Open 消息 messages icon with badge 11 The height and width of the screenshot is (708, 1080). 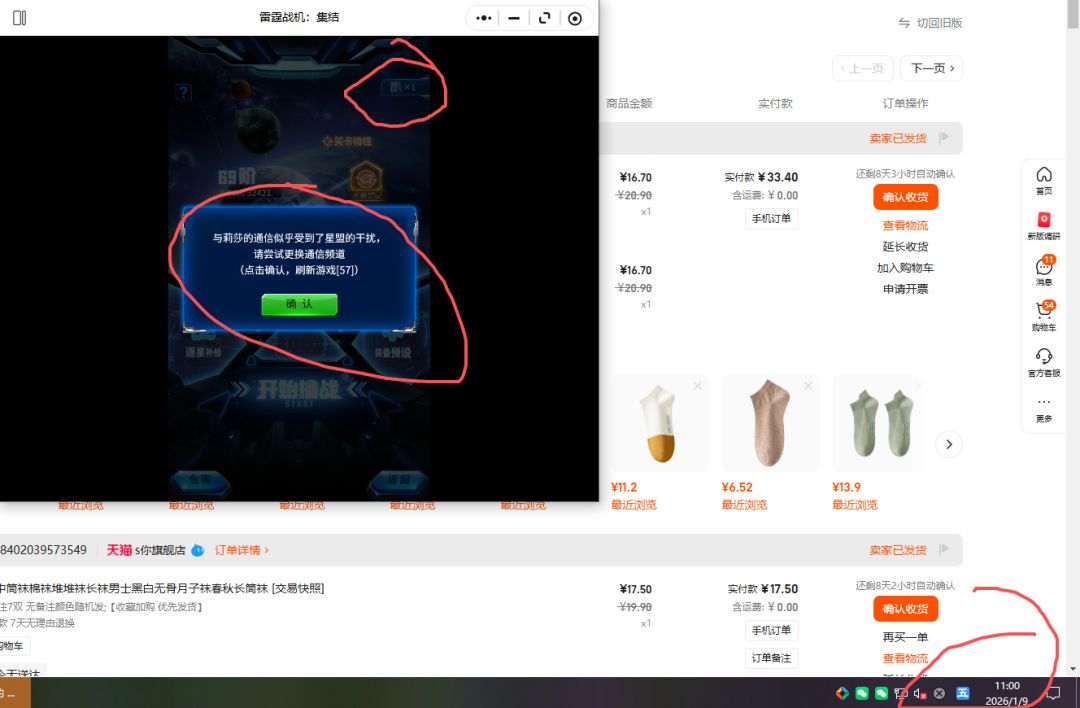(x=1044, y=271)
